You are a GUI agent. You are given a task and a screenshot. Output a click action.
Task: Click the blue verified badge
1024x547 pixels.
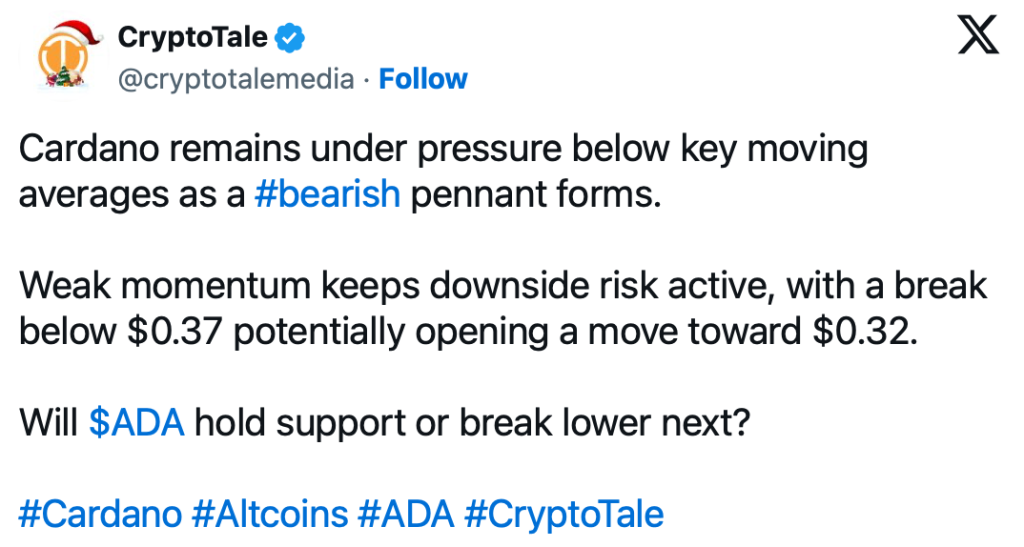point(291,38)
